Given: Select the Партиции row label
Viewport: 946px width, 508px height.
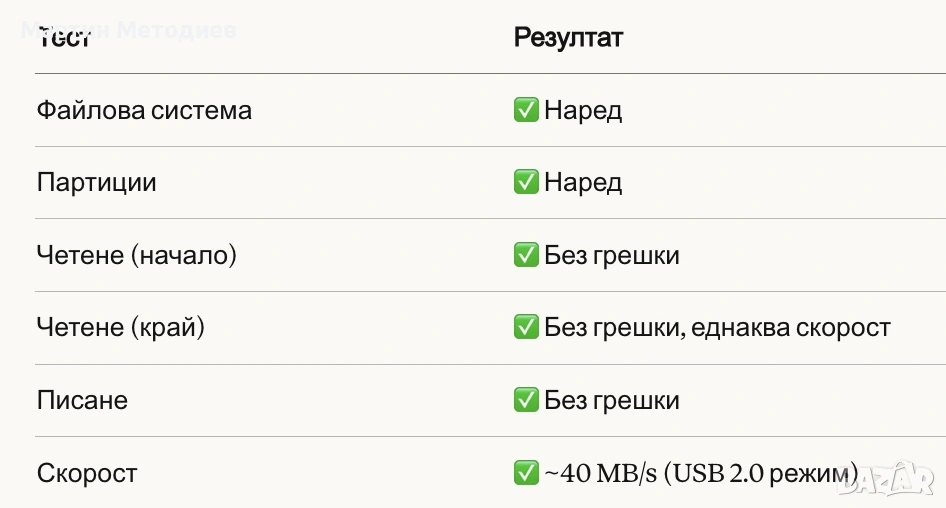Looking at the screenshot, I should (x=96, y=183).
